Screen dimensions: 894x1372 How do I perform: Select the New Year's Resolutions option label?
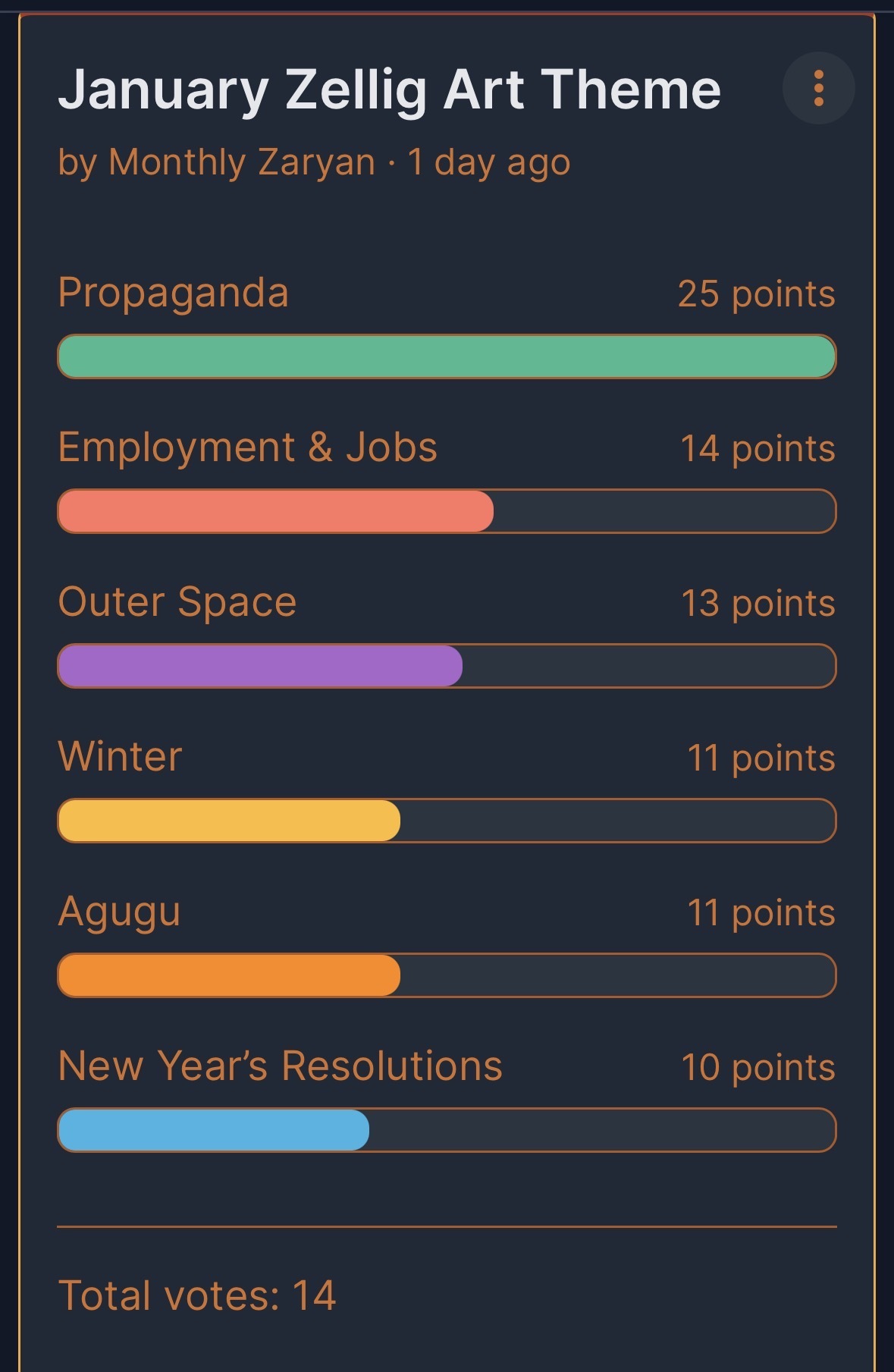point(281,1066)
